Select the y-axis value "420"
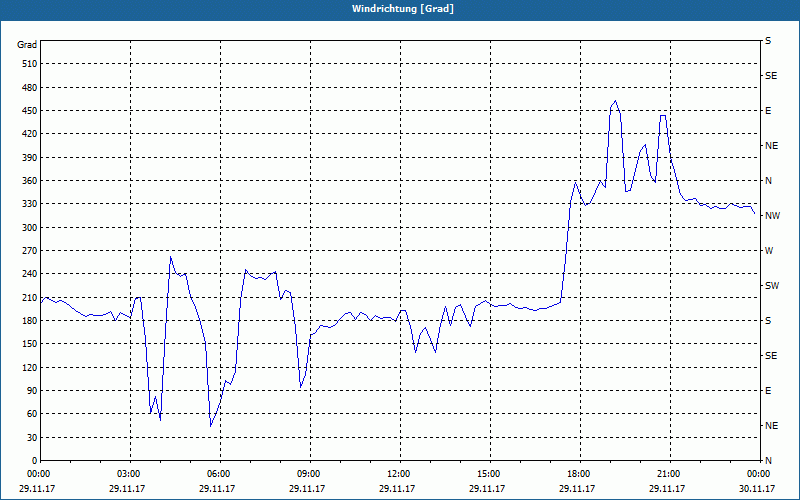Viewport: 800px width, 500px height. pos(30,134)
